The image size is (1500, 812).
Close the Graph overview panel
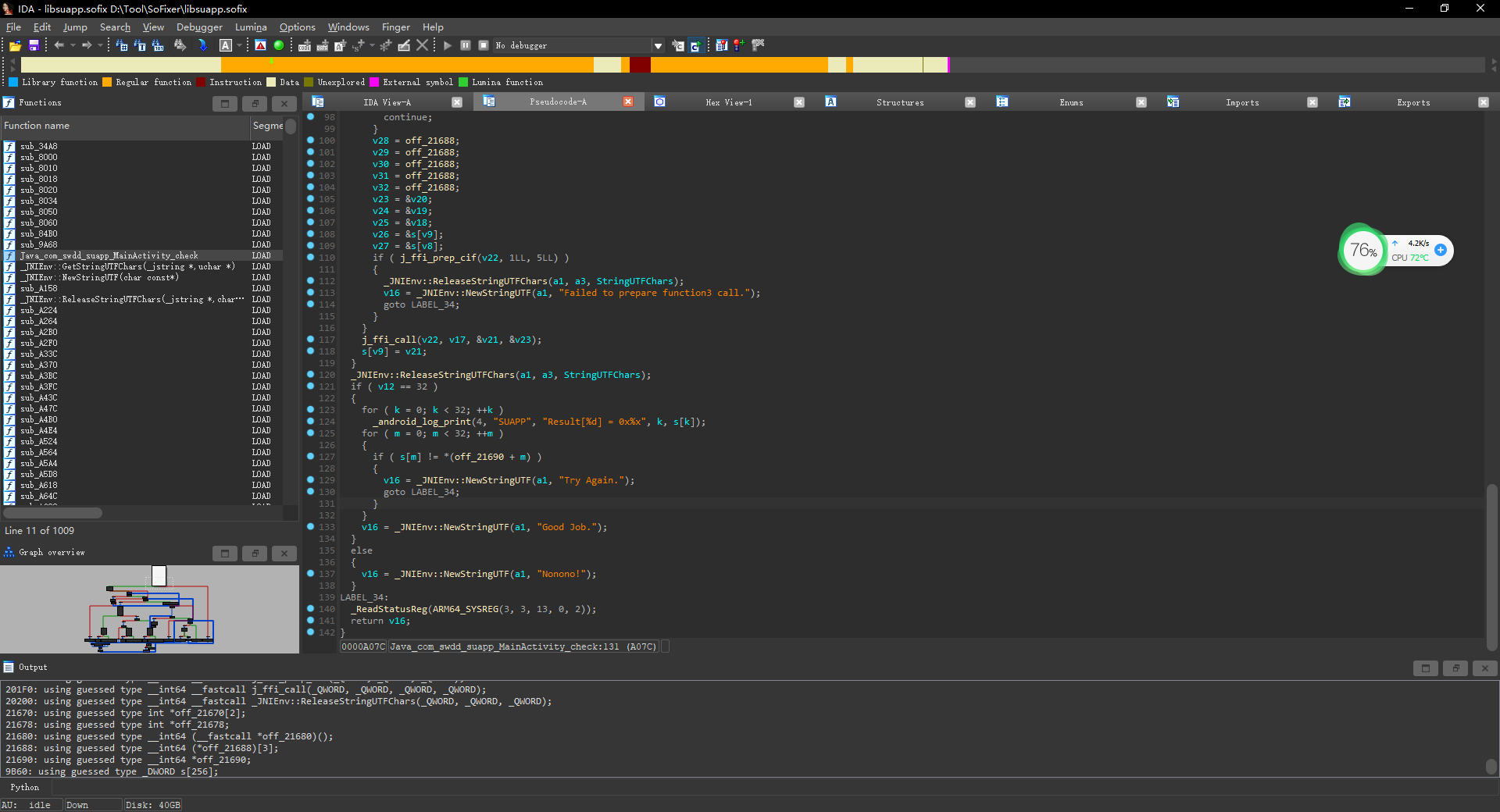click(284, 554)
